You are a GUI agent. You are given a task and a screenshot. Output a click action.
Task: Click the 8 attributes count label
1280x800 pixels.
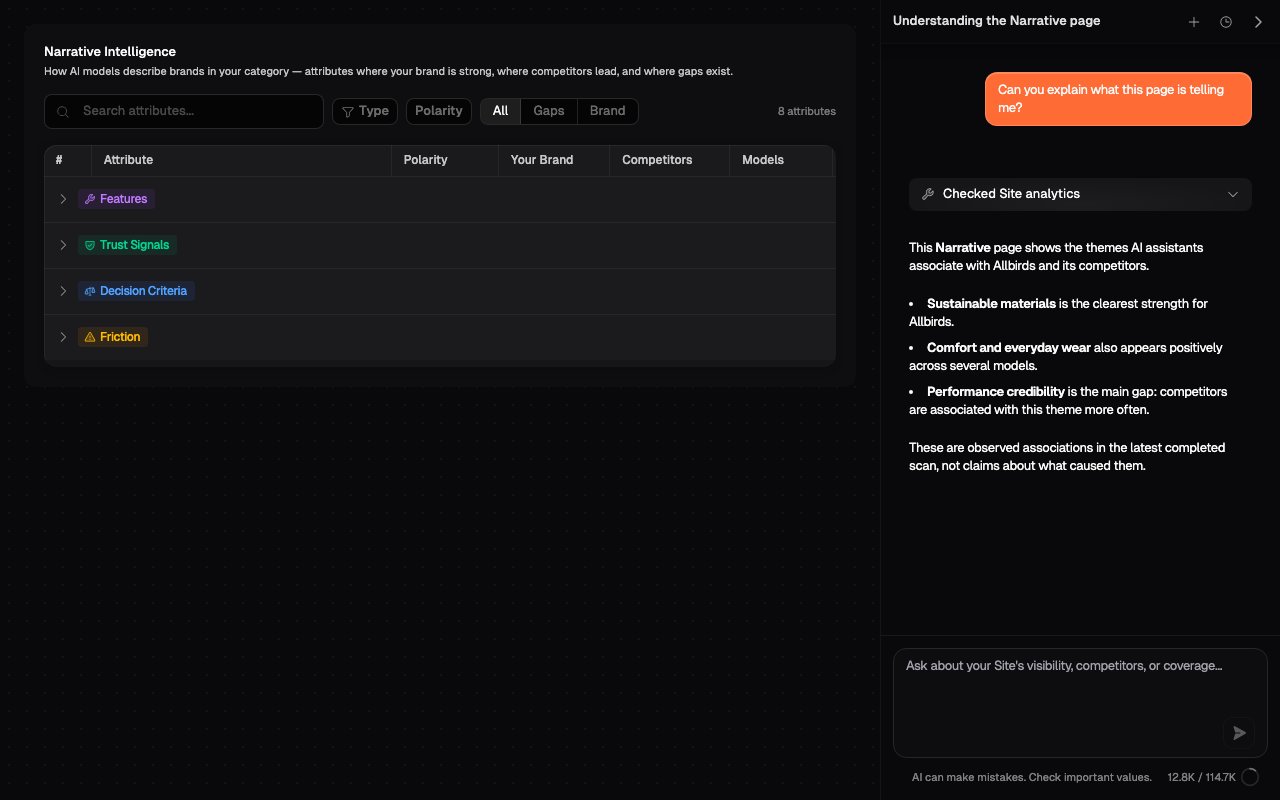click(x=807, y=111)
